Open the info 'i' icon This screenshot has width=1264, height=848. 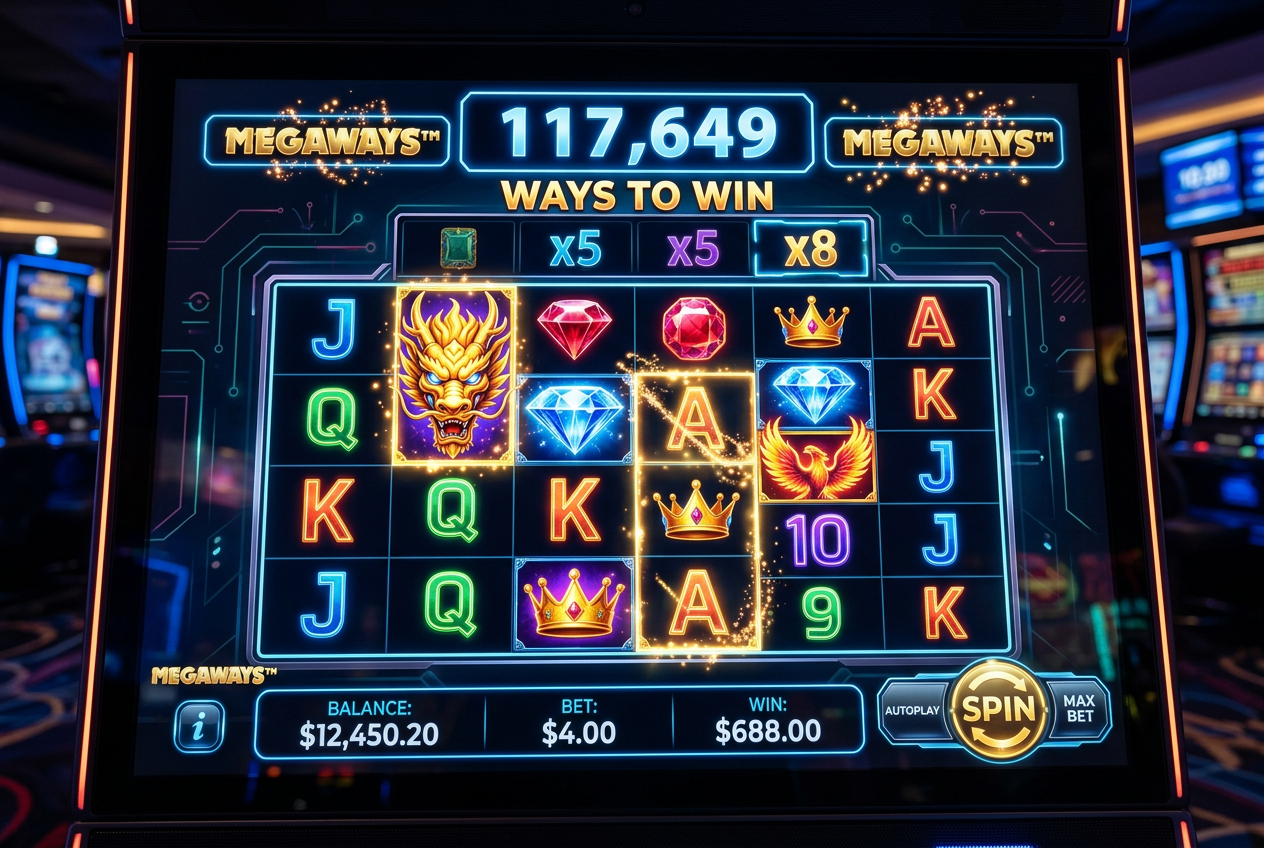(199, 727)
